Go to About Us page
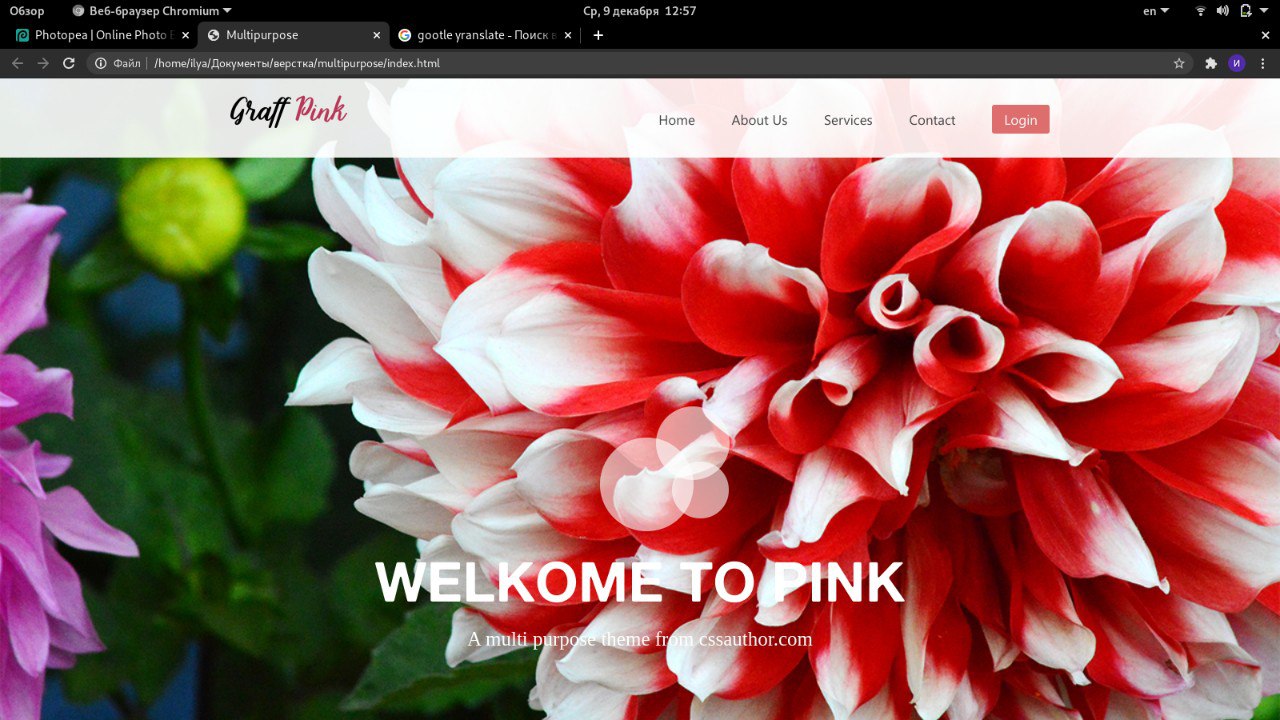Viewport: 1280px width, 720px height. point(759,120)
